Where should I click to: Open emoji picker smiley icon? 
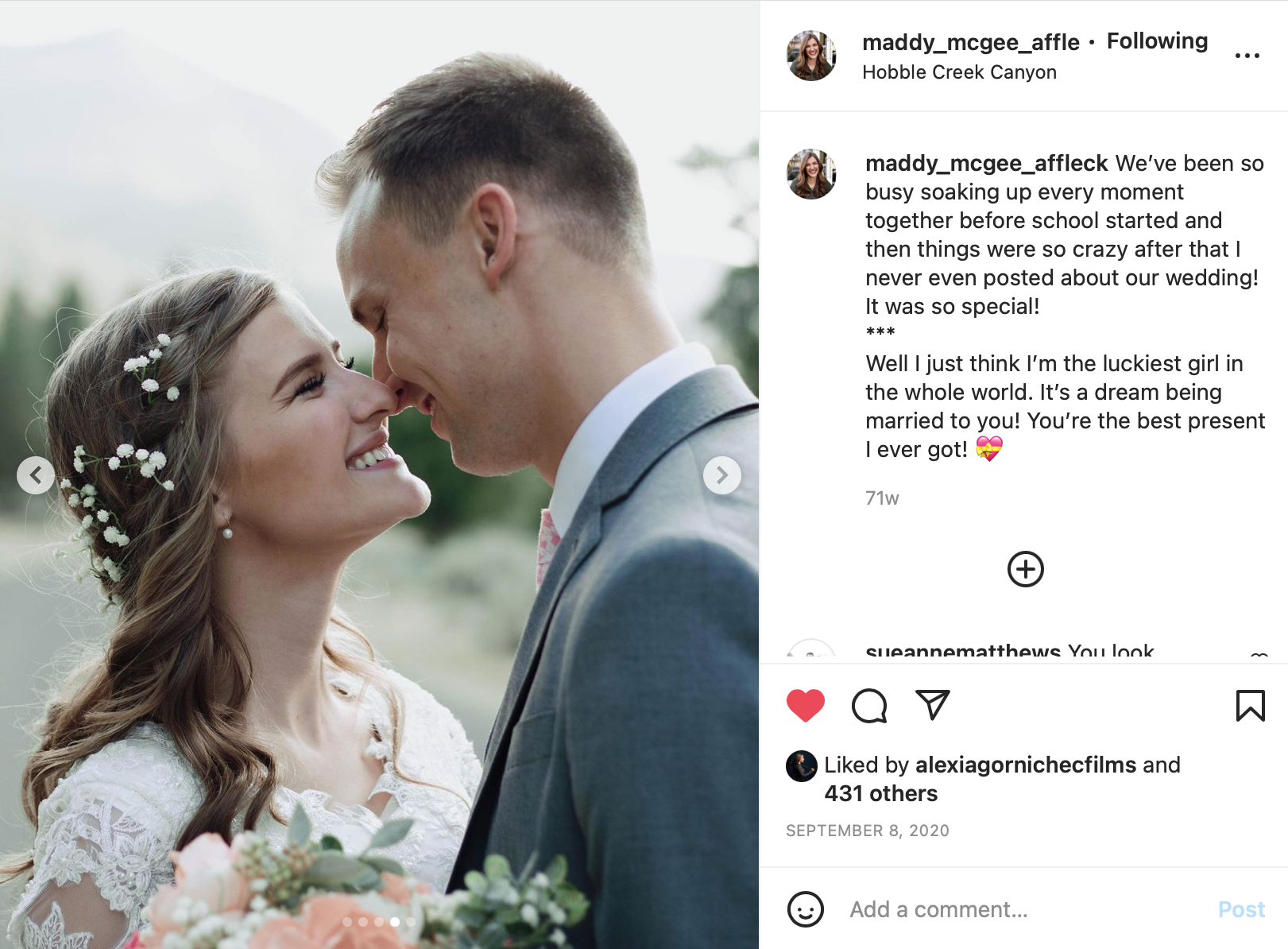[805, 909]
